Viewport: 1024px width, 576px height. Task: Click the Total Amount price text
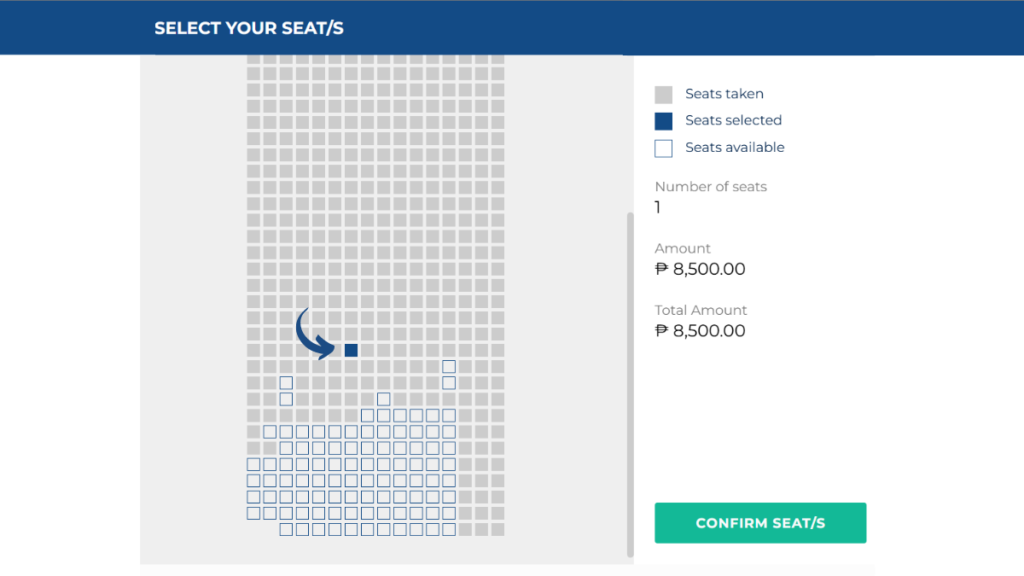click(x=700, y=330)
